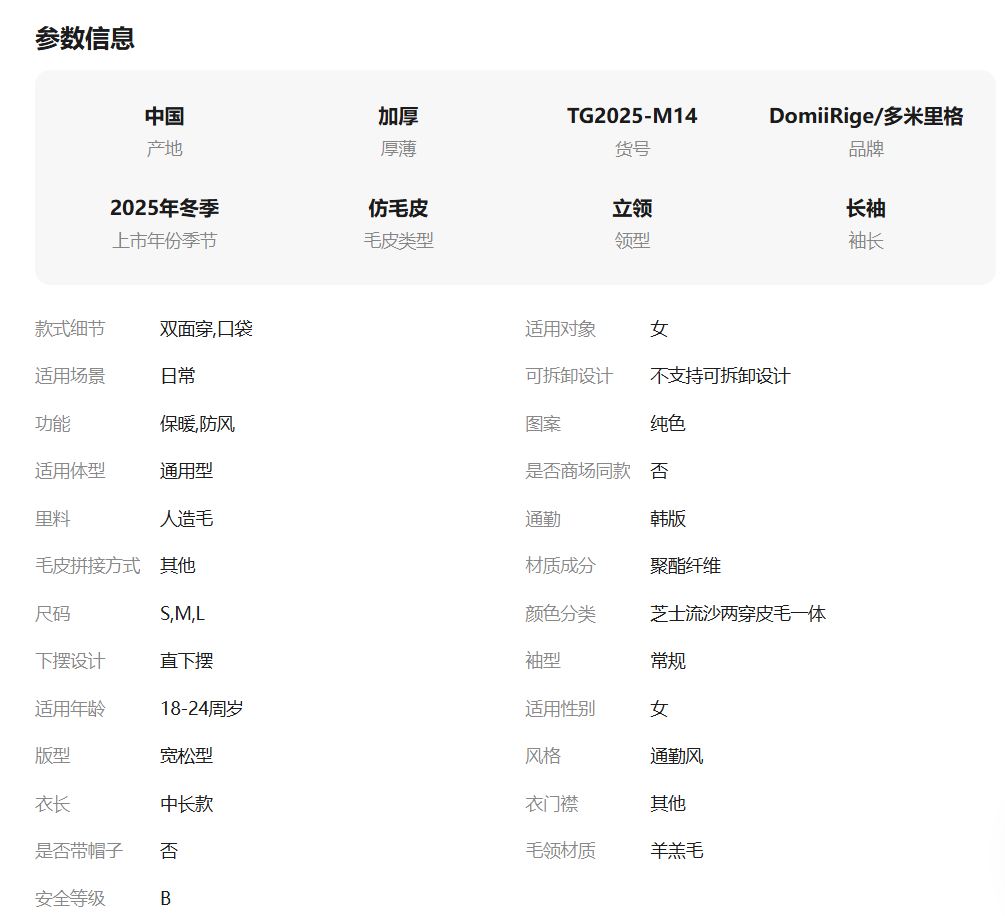This screenshot has height=916, width=1005.
Task: Click the 长袖 sleeve length value
Action: click(865, 208)
